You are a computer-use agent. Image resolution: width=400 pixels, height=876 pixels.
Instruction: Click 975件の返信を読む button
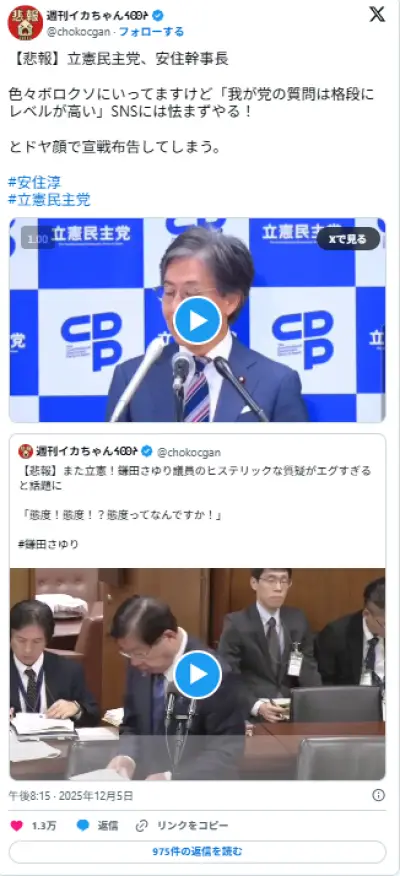click(x=197, y=852)
